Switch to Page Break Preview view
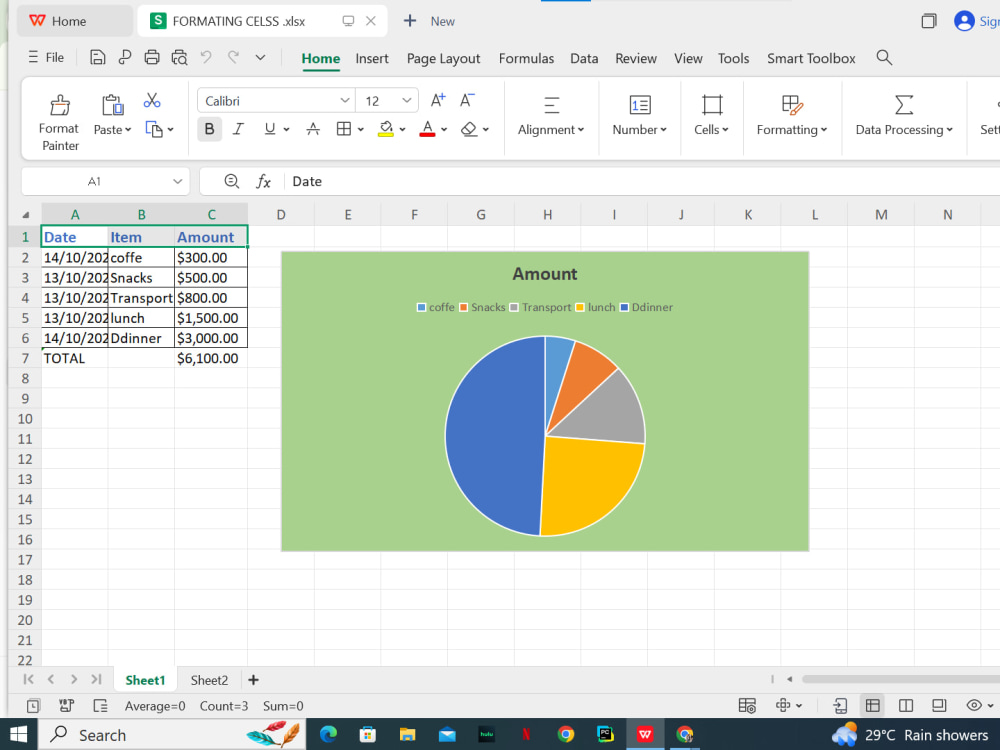Viewport: 1000px width, 750px height. tap(906, 705)
